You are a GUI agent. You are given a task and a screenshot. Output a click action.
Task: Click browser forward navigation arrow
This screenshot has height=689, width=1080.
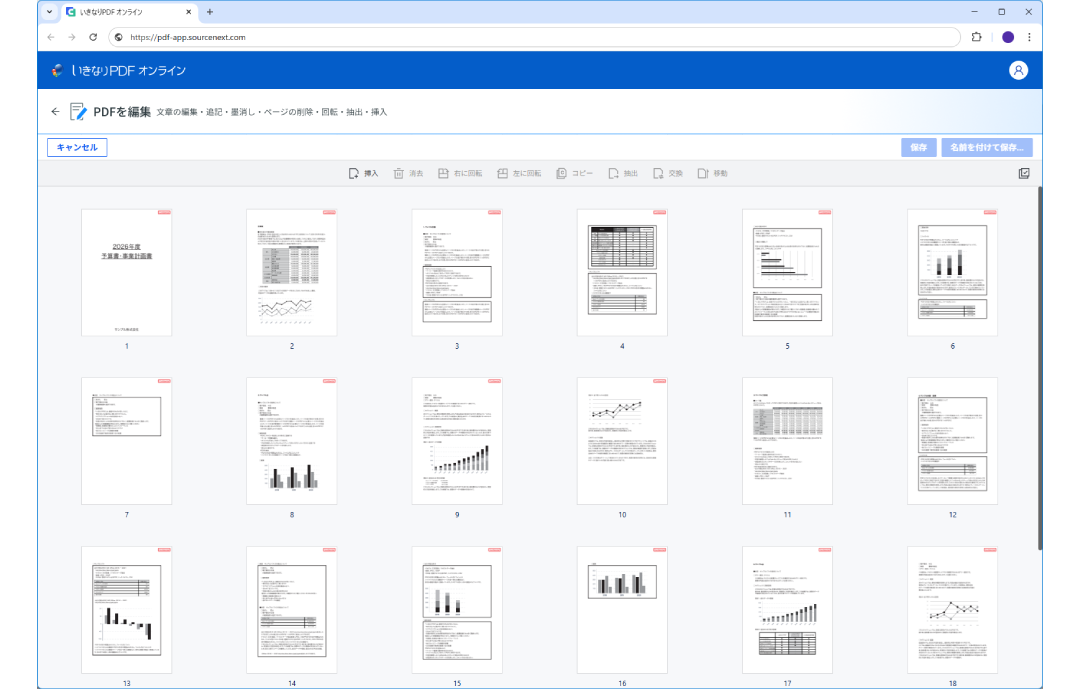click(x=72, y=37)
